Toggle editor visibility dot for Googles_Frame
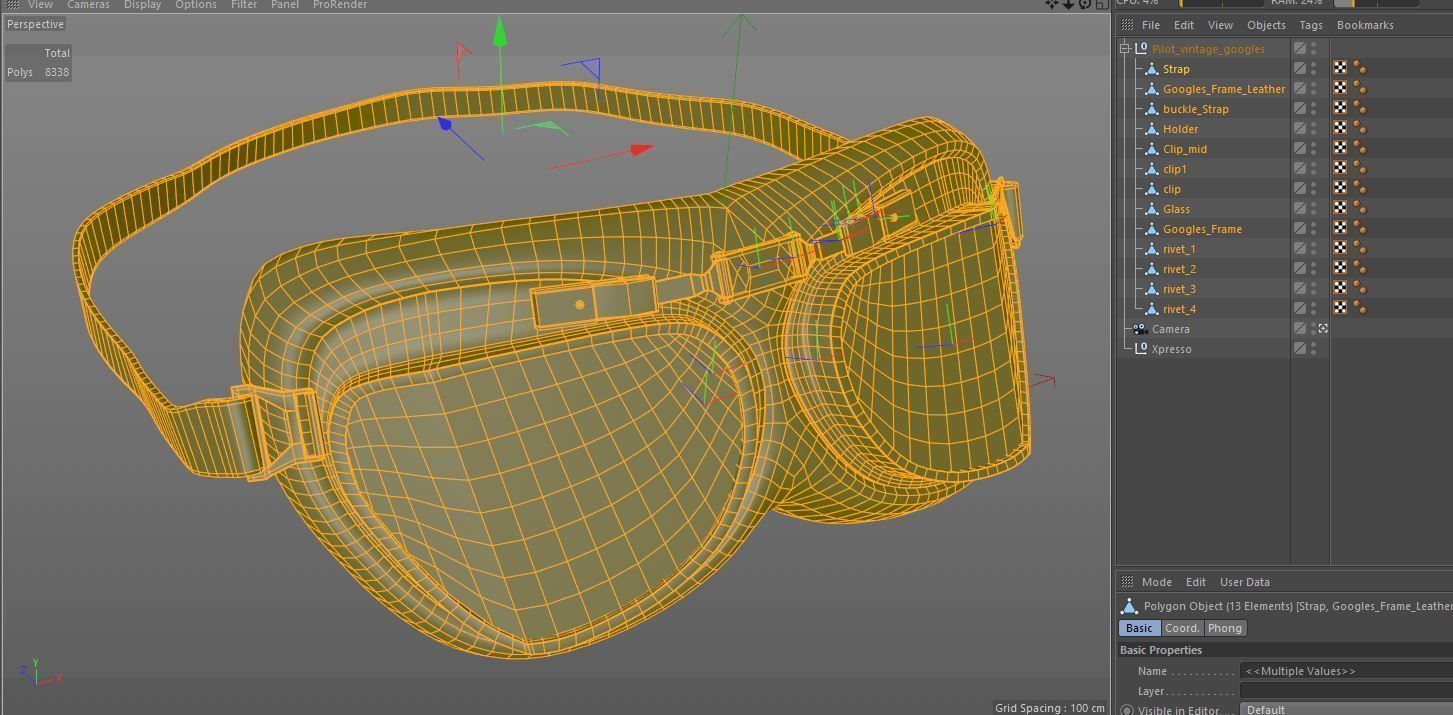 click(1314, 225)
